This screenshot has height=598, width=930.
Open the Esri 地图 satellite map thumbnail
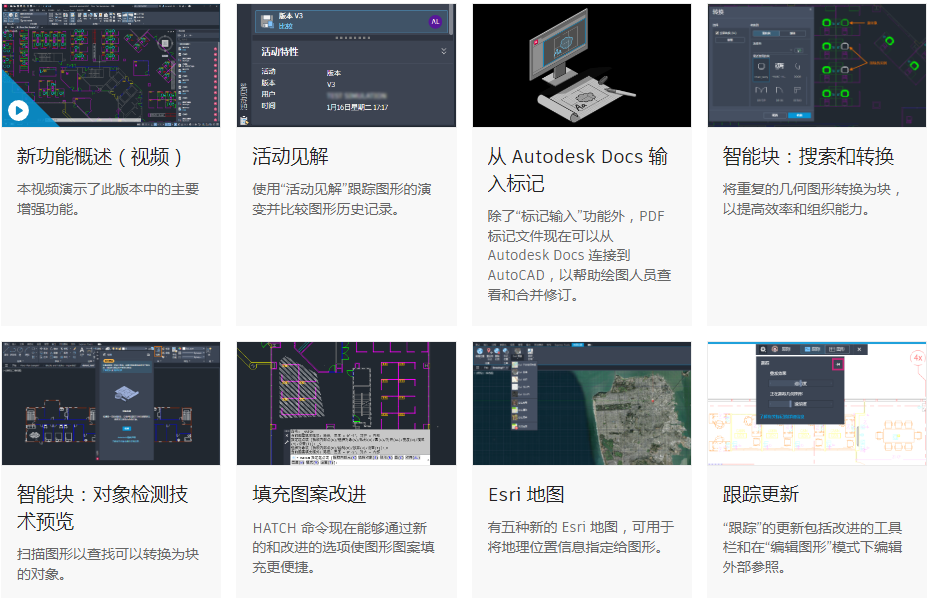click(x=582, y=403)
